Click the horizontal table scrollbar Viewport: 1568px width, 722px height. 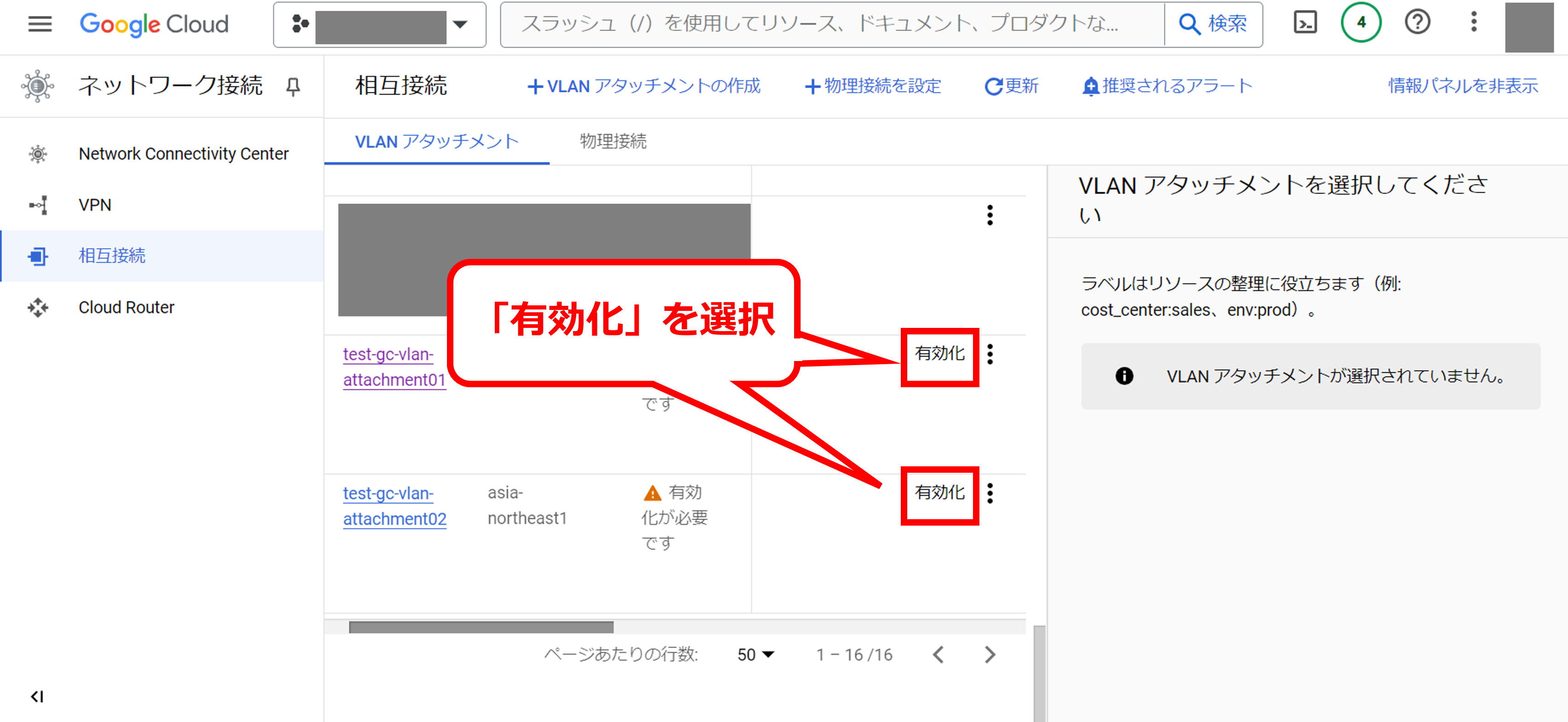pos(481,627)
